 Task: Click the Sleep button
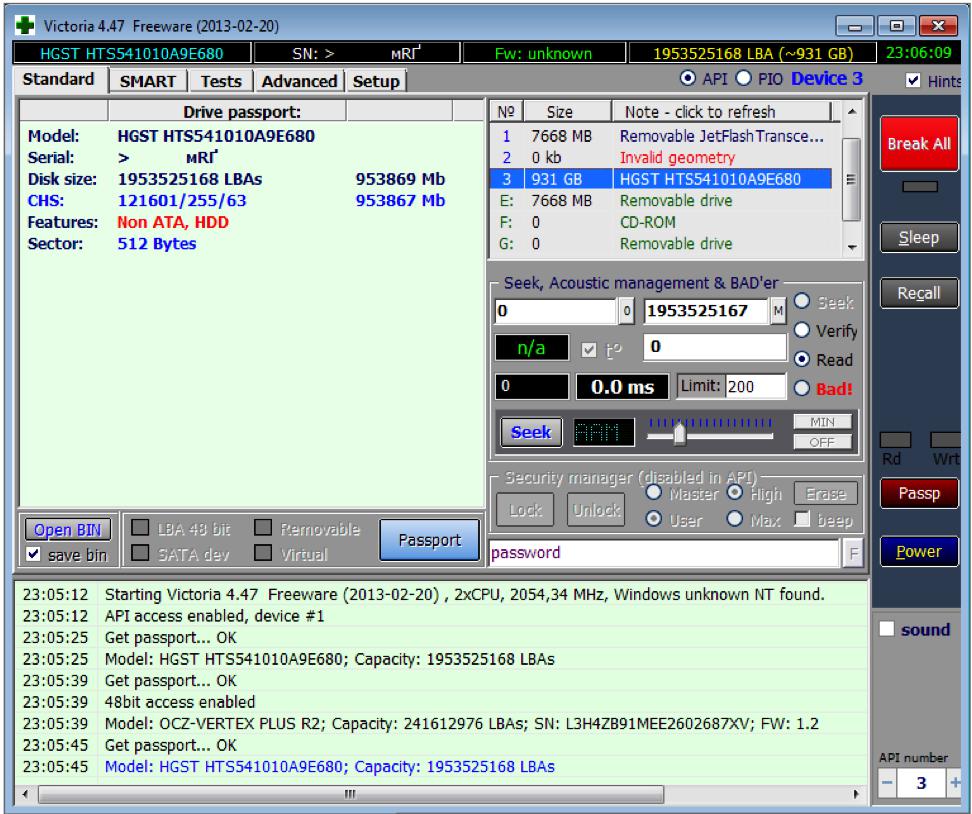(919, 237)
